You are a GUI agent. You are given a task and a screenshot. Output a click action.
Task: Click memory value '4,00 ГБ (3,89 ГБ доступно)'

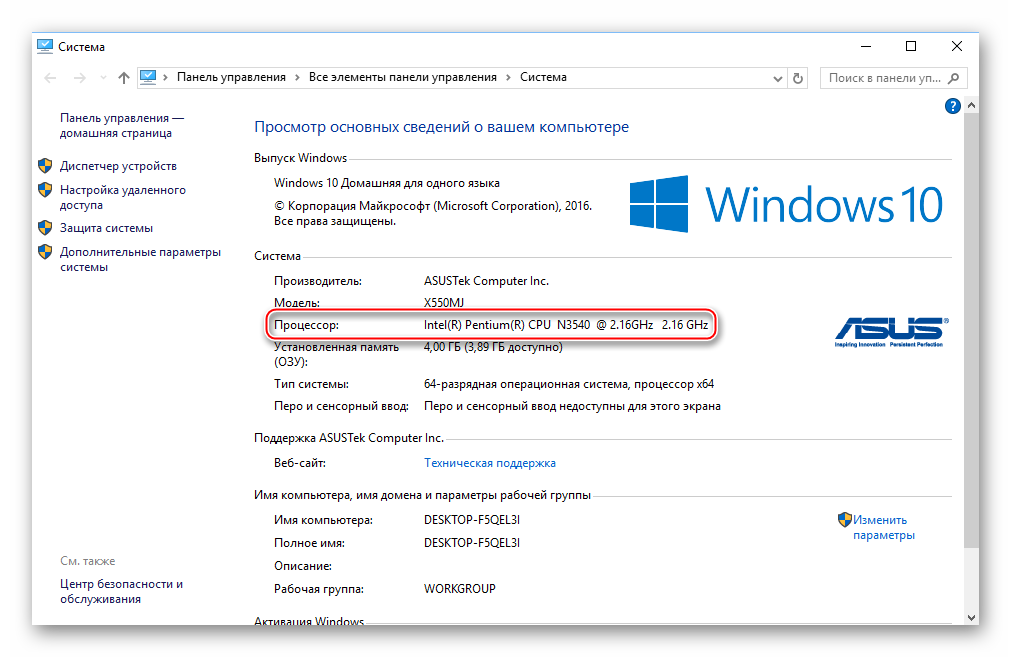(x=493, y=348)
